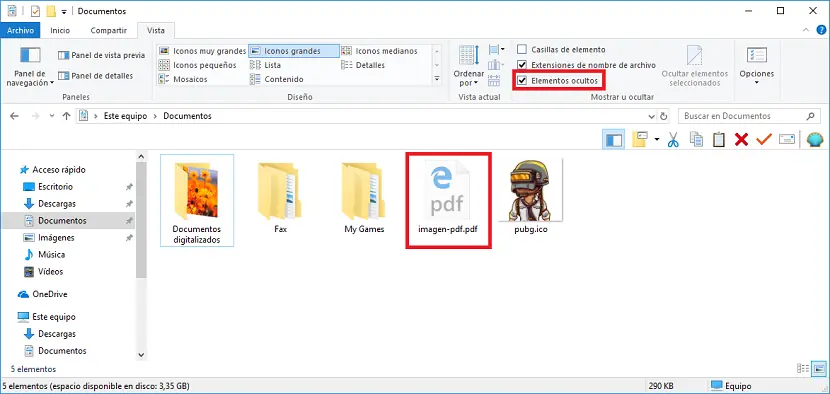Switch to details view status bar icon
Screen dimensions: 830x394
(x=803, y=369)
